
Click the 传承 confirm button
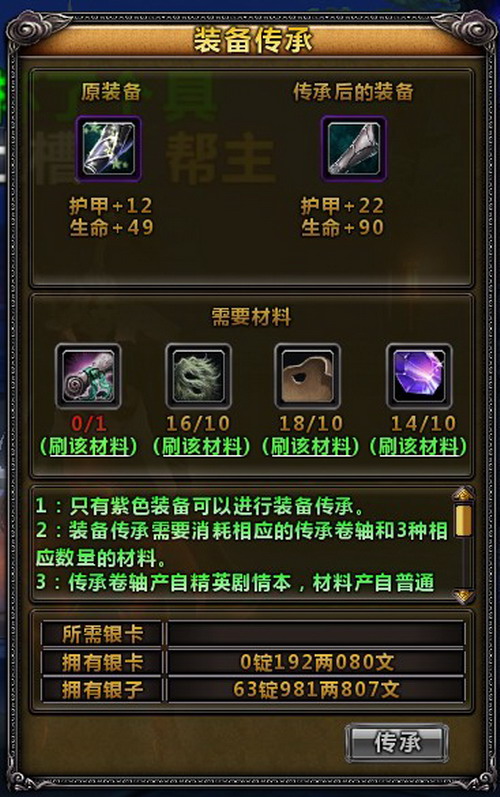397,743
